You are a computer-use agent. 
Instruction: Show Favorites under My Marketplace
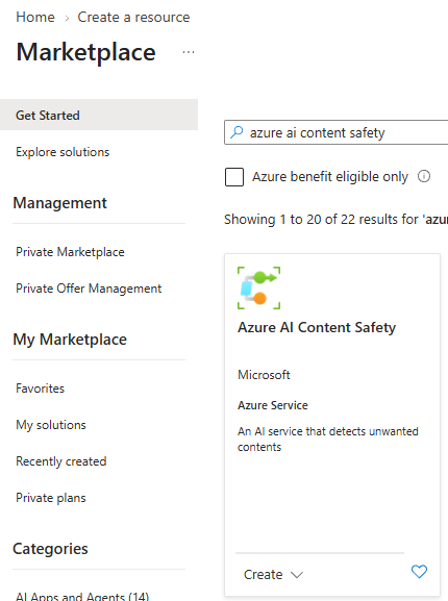pyautogui.click(x=40, y=388)
